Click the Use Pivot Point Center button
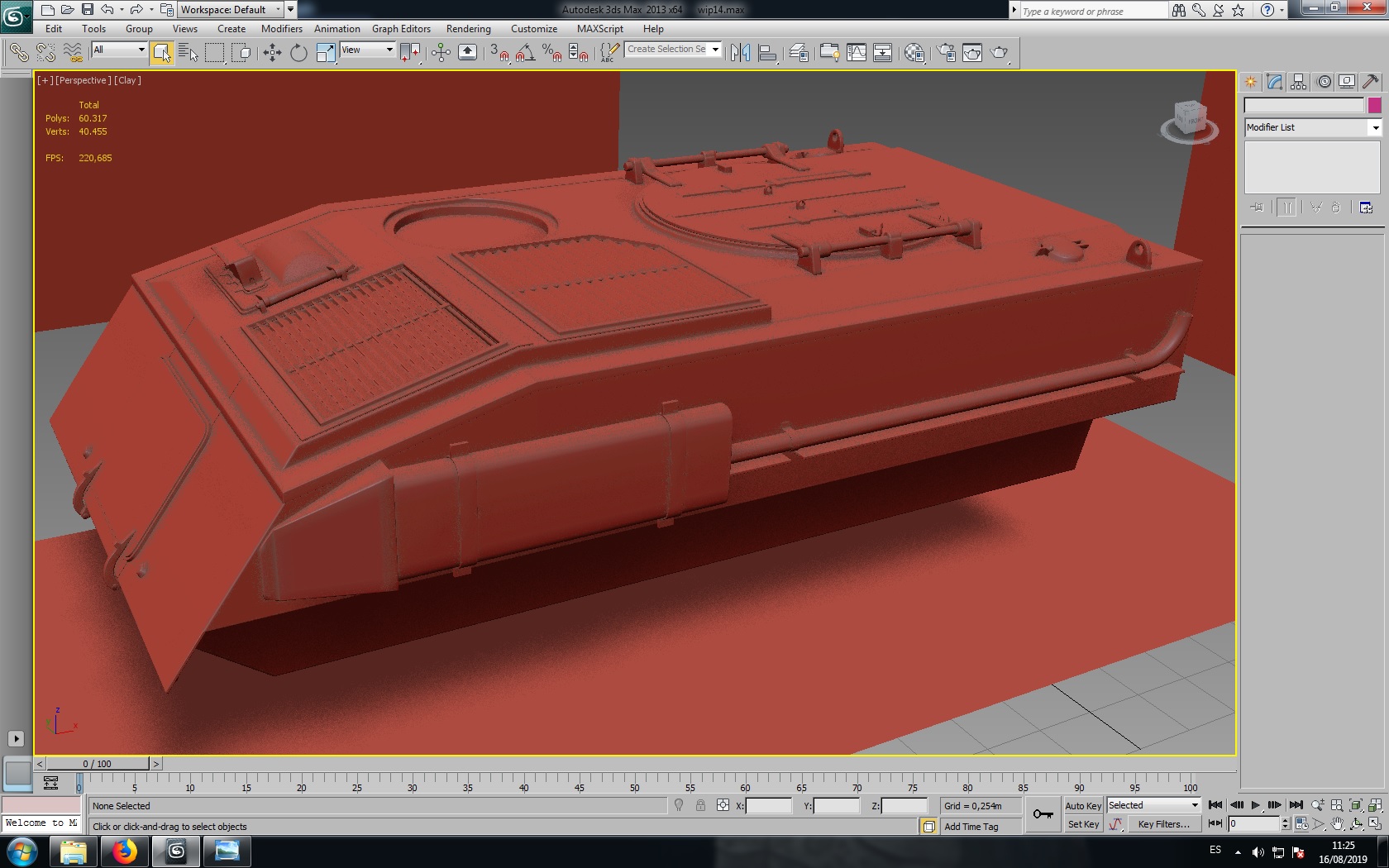The width and height of the screenshot is (1389, 868). click(410, 53)
